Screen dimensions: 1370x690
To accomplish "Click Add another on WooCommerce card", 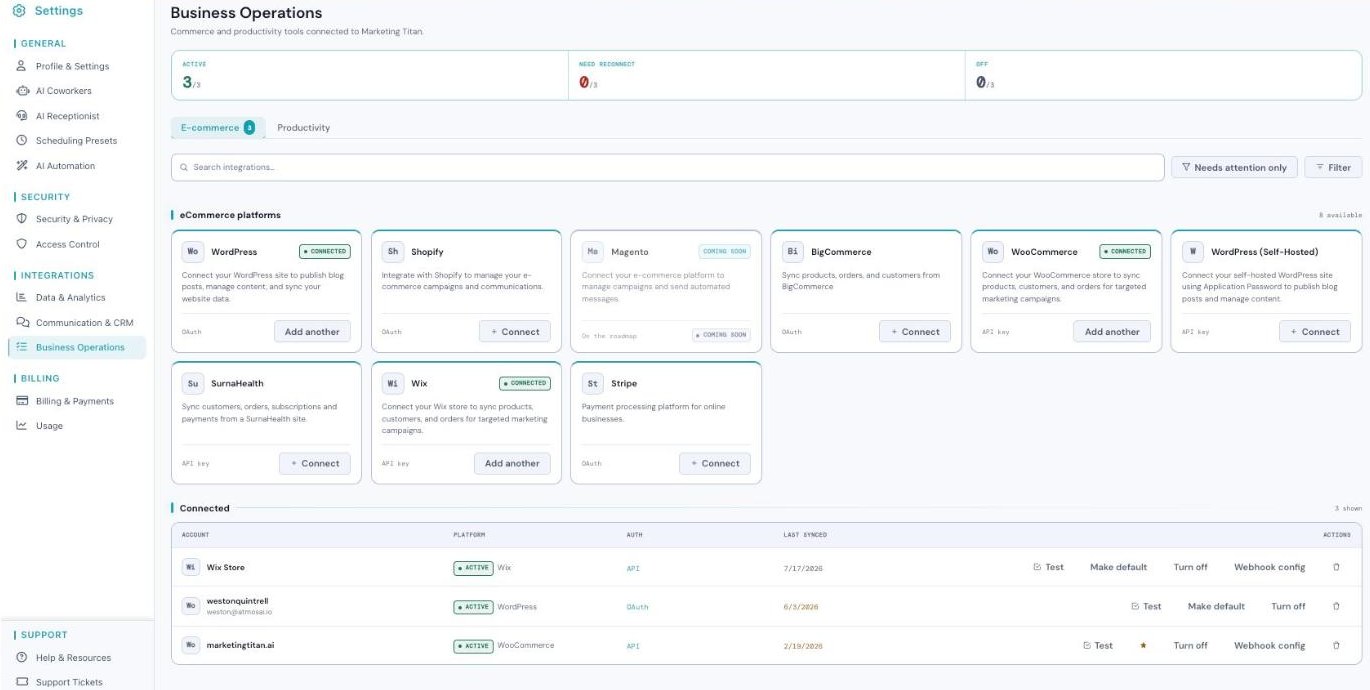I will pyautogui.click(x=1112, y=331).
